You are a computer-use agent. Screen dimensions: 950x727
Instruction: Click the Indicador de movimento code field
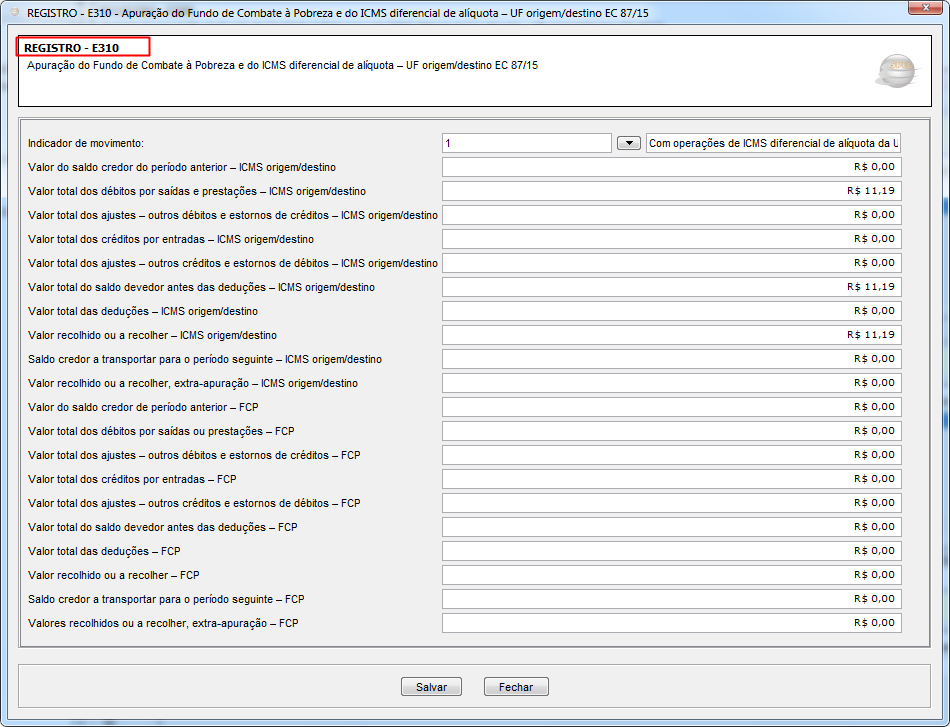click(x=526, y=143)
